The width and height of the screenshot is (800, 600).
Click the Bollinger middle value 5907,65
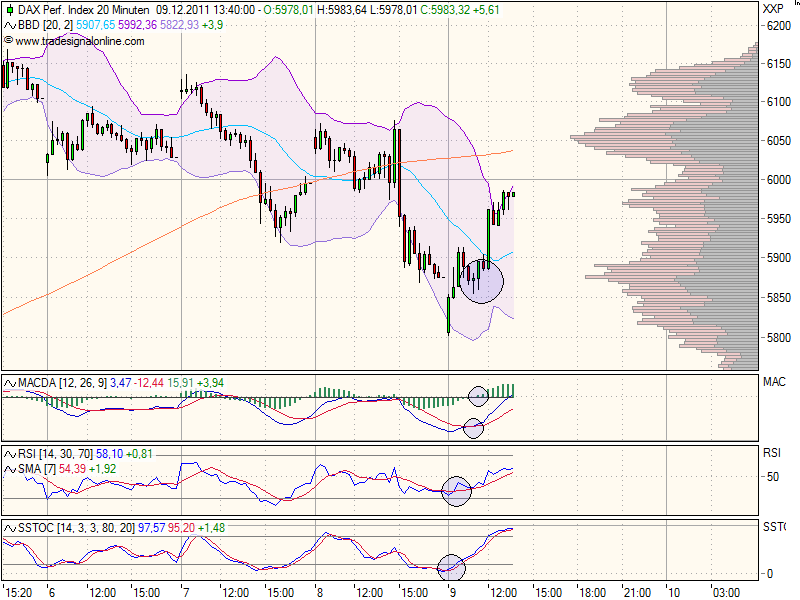click(95, 25)
